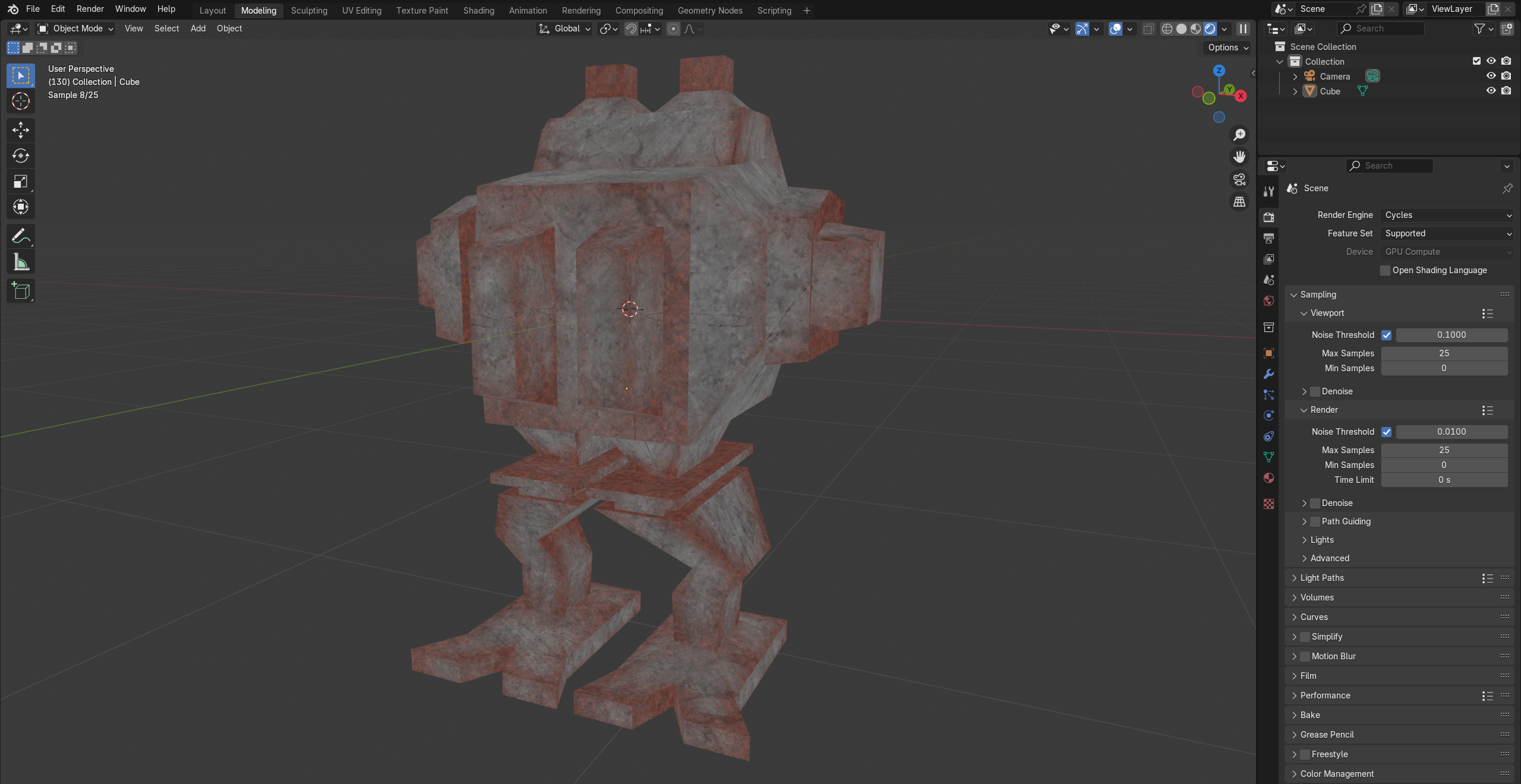Viewport: 1521px width, 784px height.
Task: Open the Render properties tab
Action: point(1268,217)
